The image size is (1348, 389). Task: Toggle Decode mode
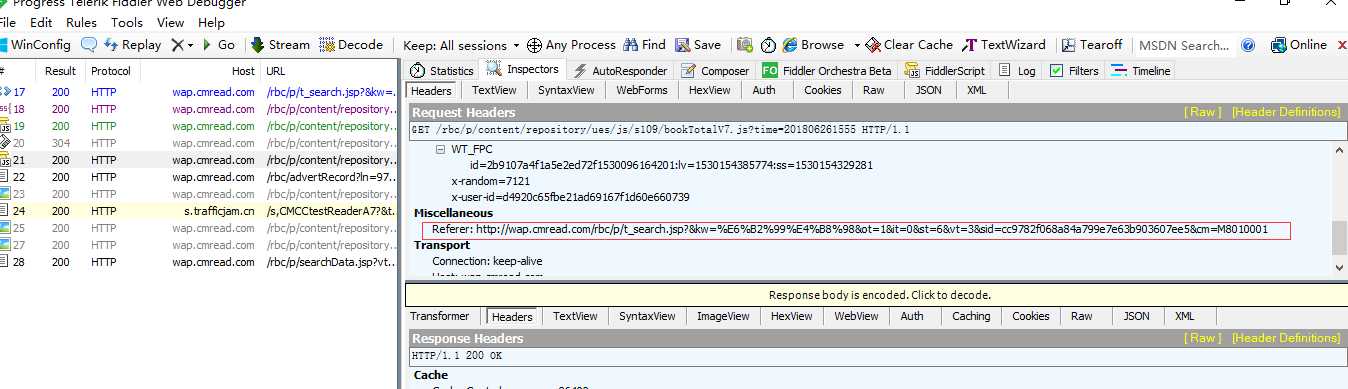click(x=351, y=45)
